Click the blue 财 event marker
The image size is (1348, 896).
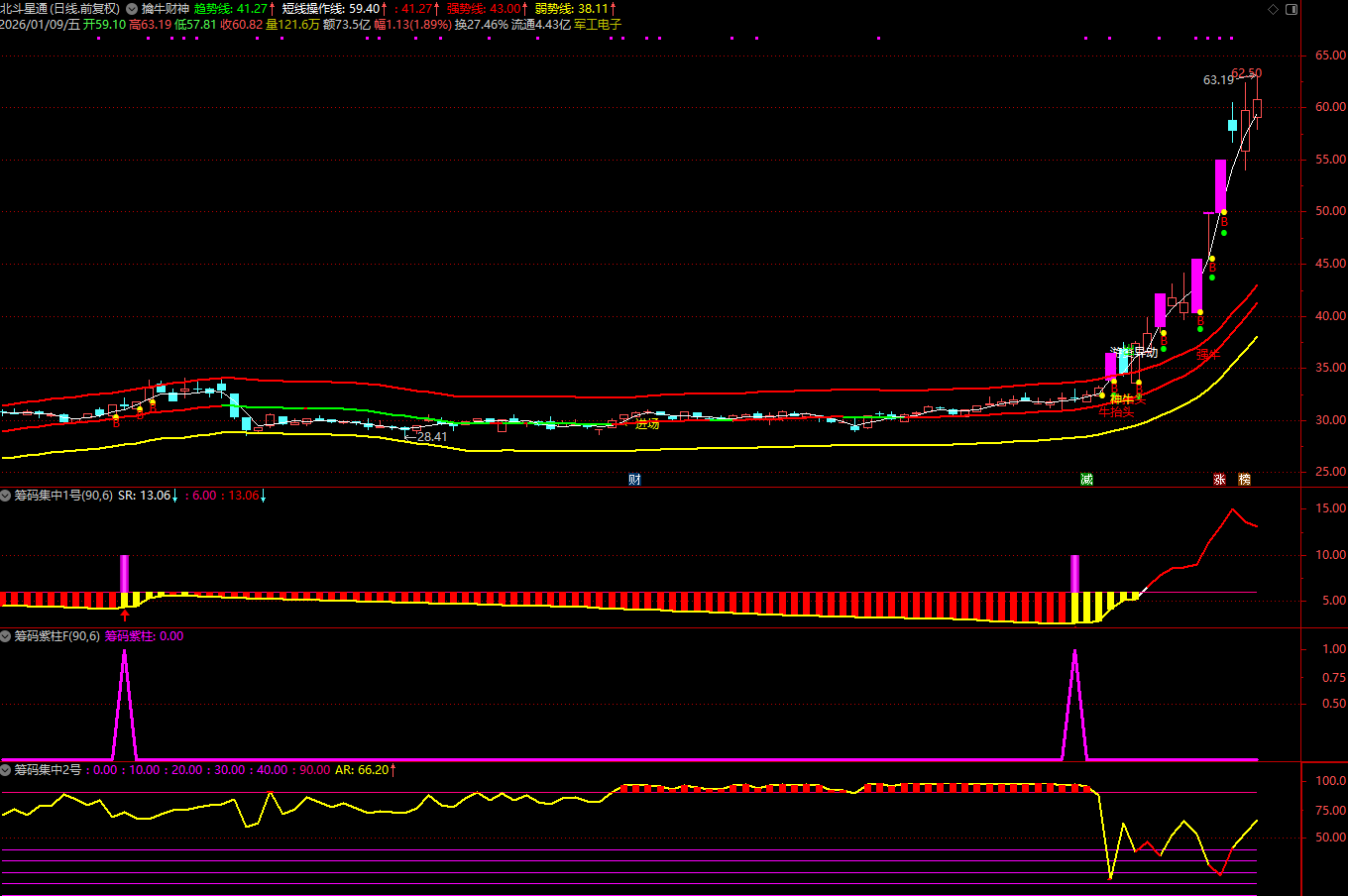(634, 480)
